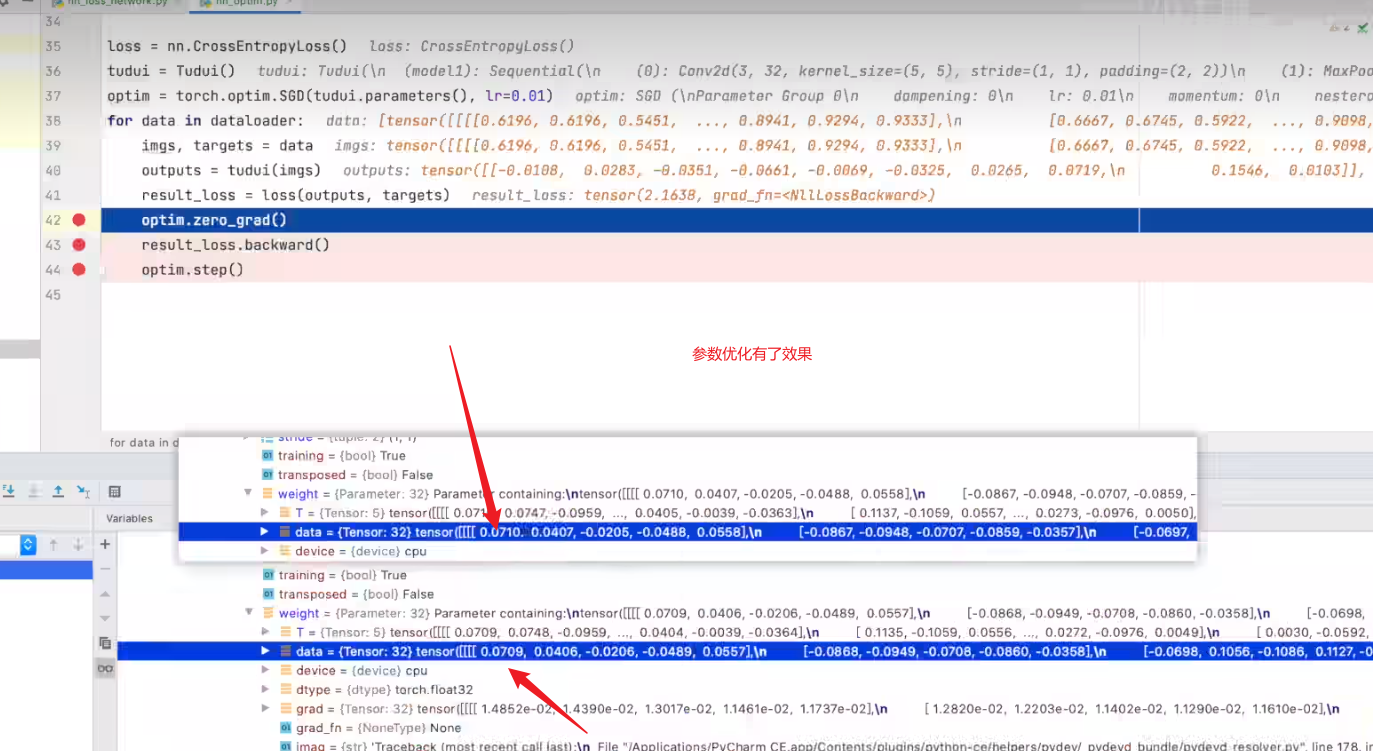
Task: Open the Evaluate Expression calculator icon
Action: (x=114, y=491)
